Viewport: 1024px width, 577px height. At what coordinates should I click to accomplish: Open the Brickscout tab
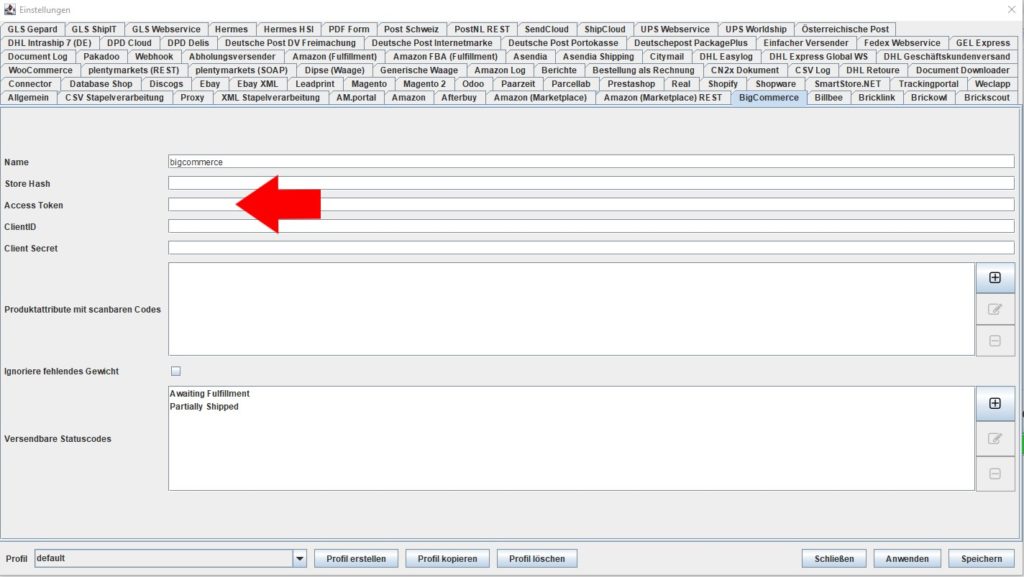[987, 98]
